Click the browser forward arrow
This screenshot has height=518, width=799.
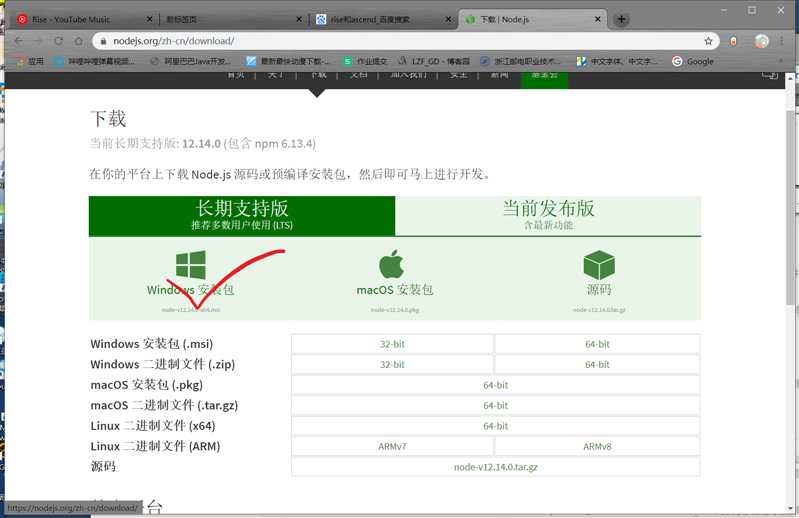pos(39,41)
